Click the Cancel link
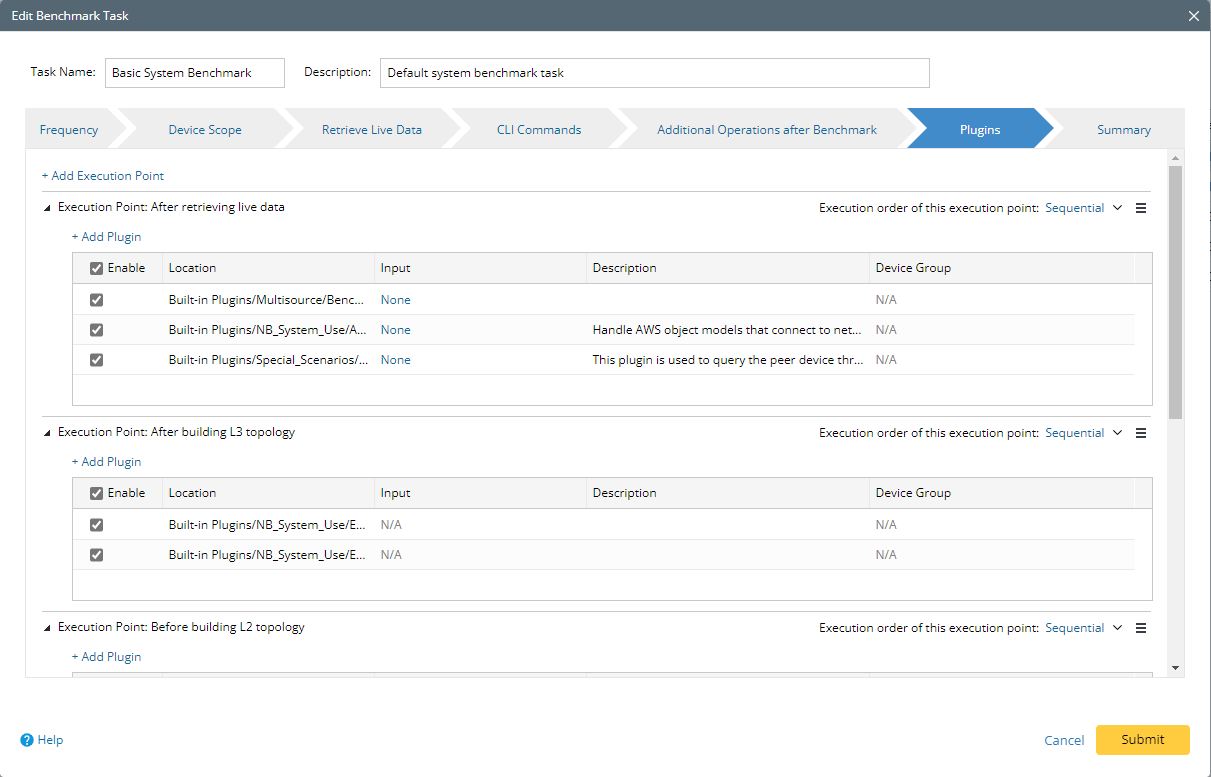Viewport: 1211px width, 777px height. click(x=1064, y=740)
